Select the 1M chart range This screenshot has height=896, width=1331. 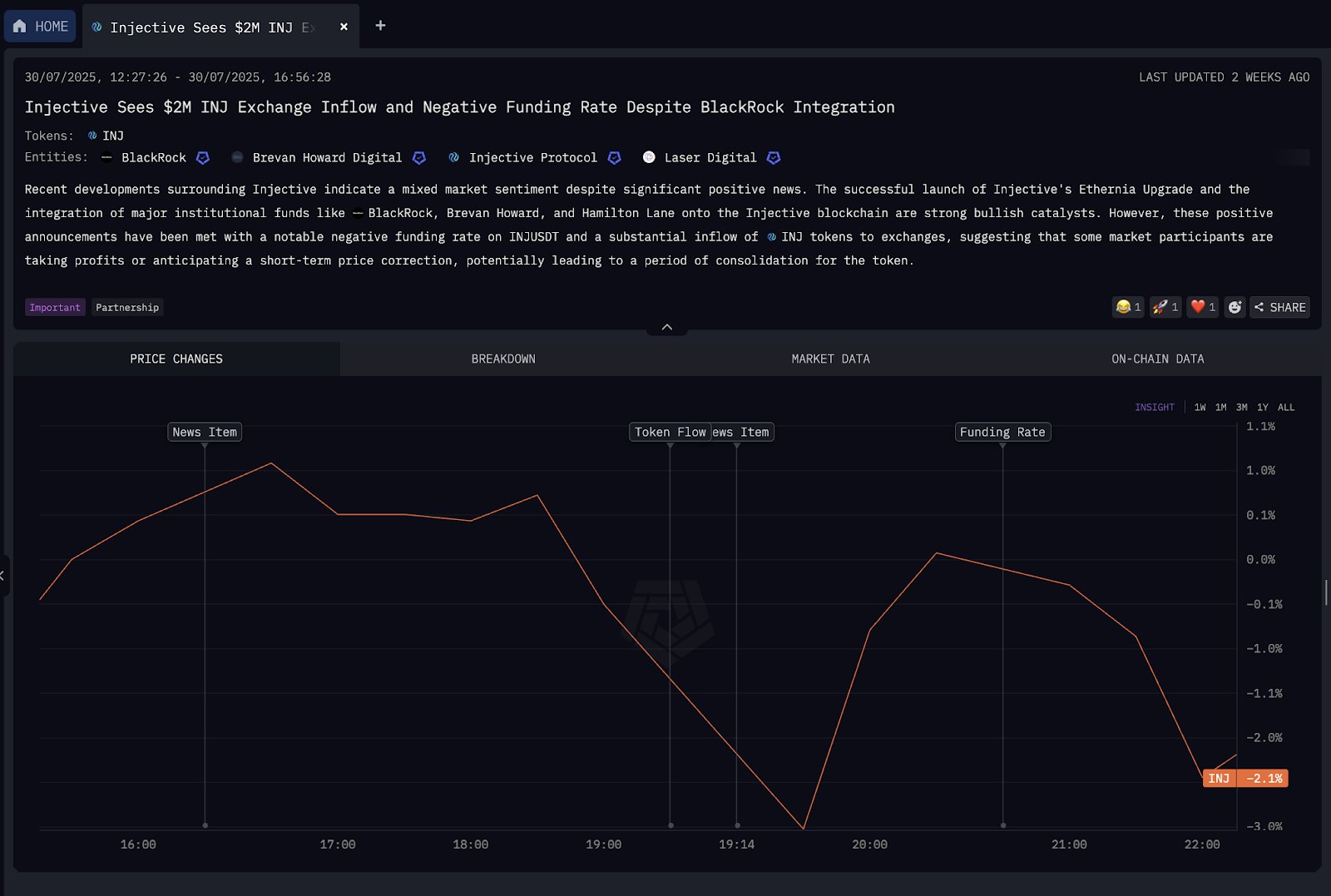pyautogui.click(x=1220, y=407)
